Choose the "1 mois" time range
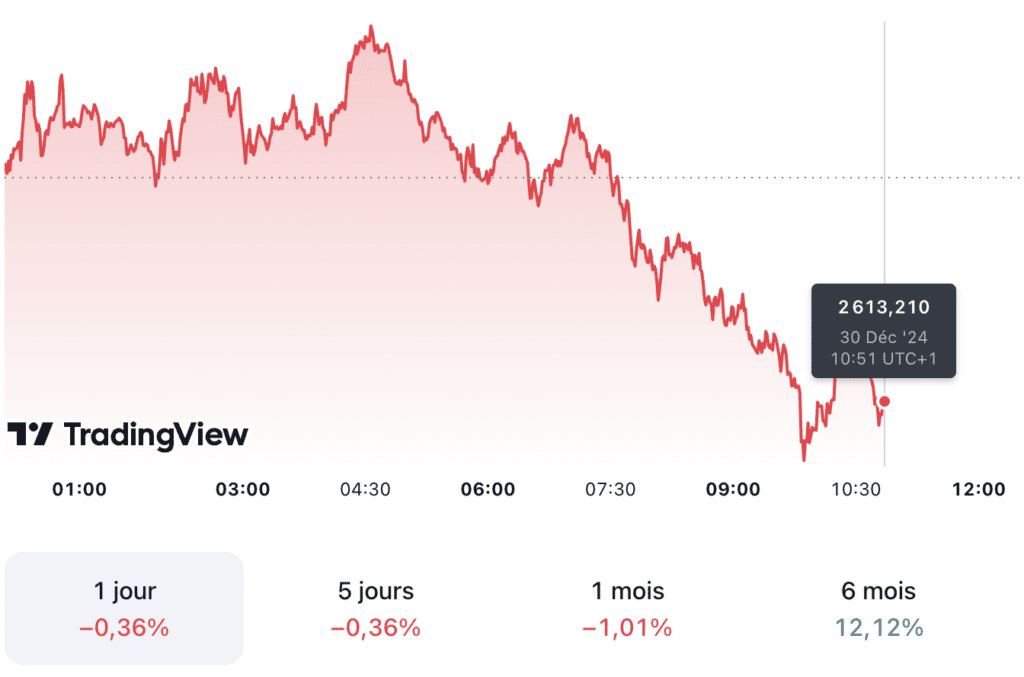Image resolution: width=1024 pixels, height=677 pixels. pos(627,608)
